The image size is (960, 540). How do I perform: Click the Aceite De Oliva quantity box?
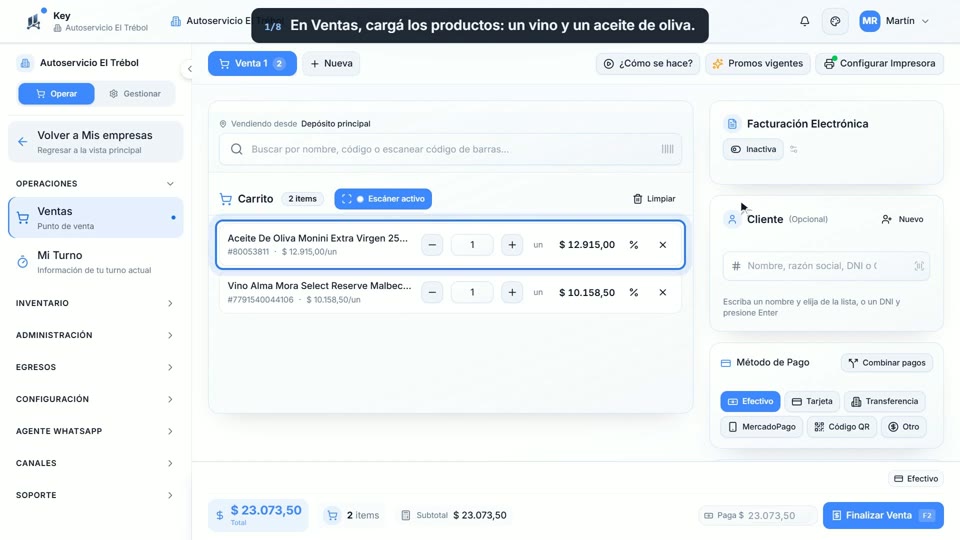click(472, 245)
